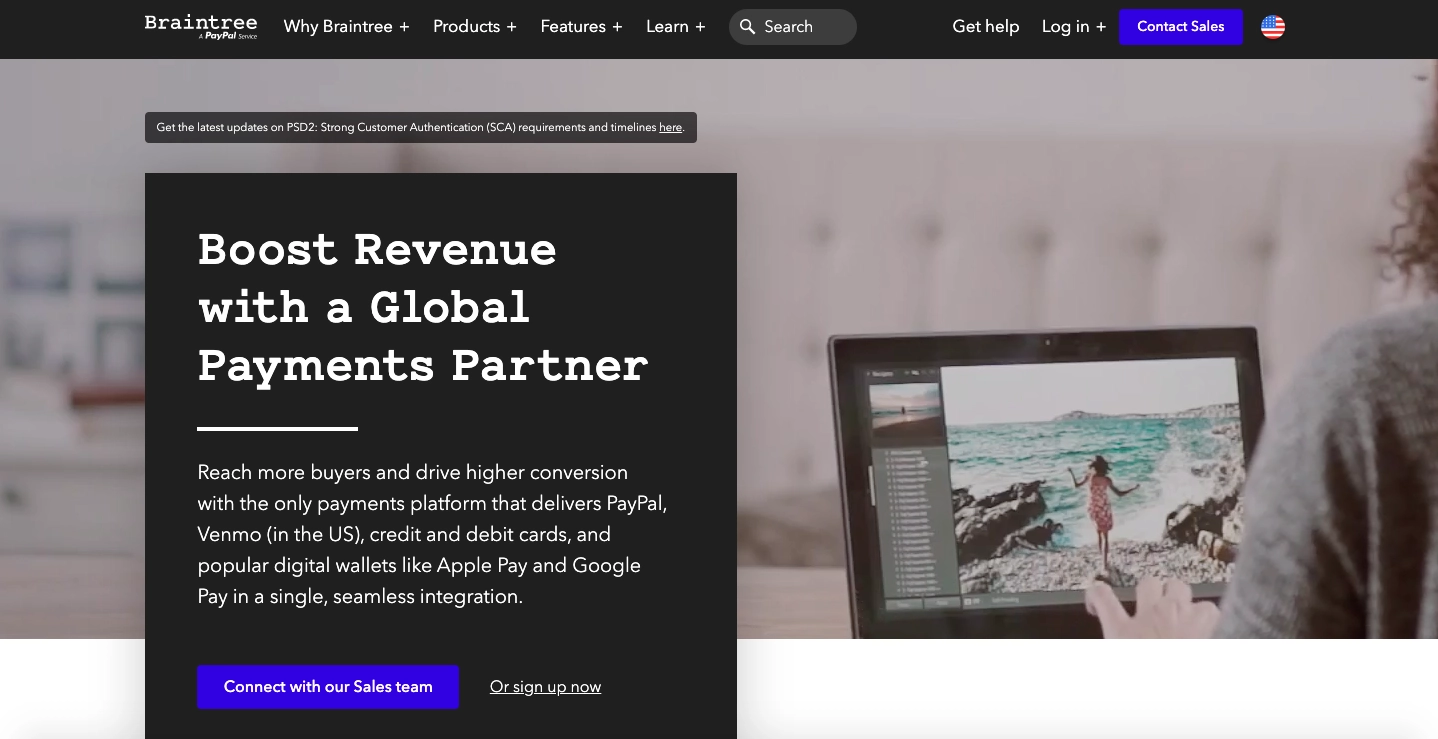Expand the Products menu
1438x739 pixels.
coord(475,27)
